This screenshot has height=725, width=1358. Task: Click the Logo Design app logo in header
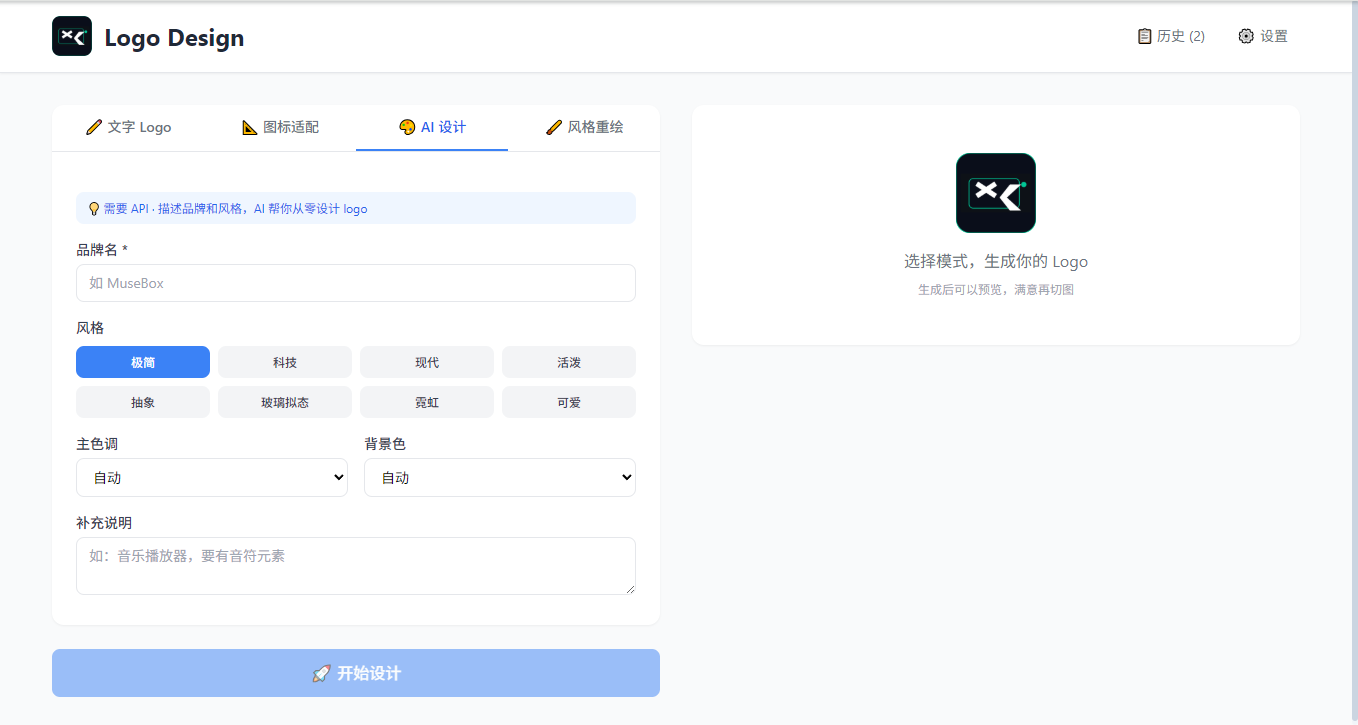tap(72, 36)
